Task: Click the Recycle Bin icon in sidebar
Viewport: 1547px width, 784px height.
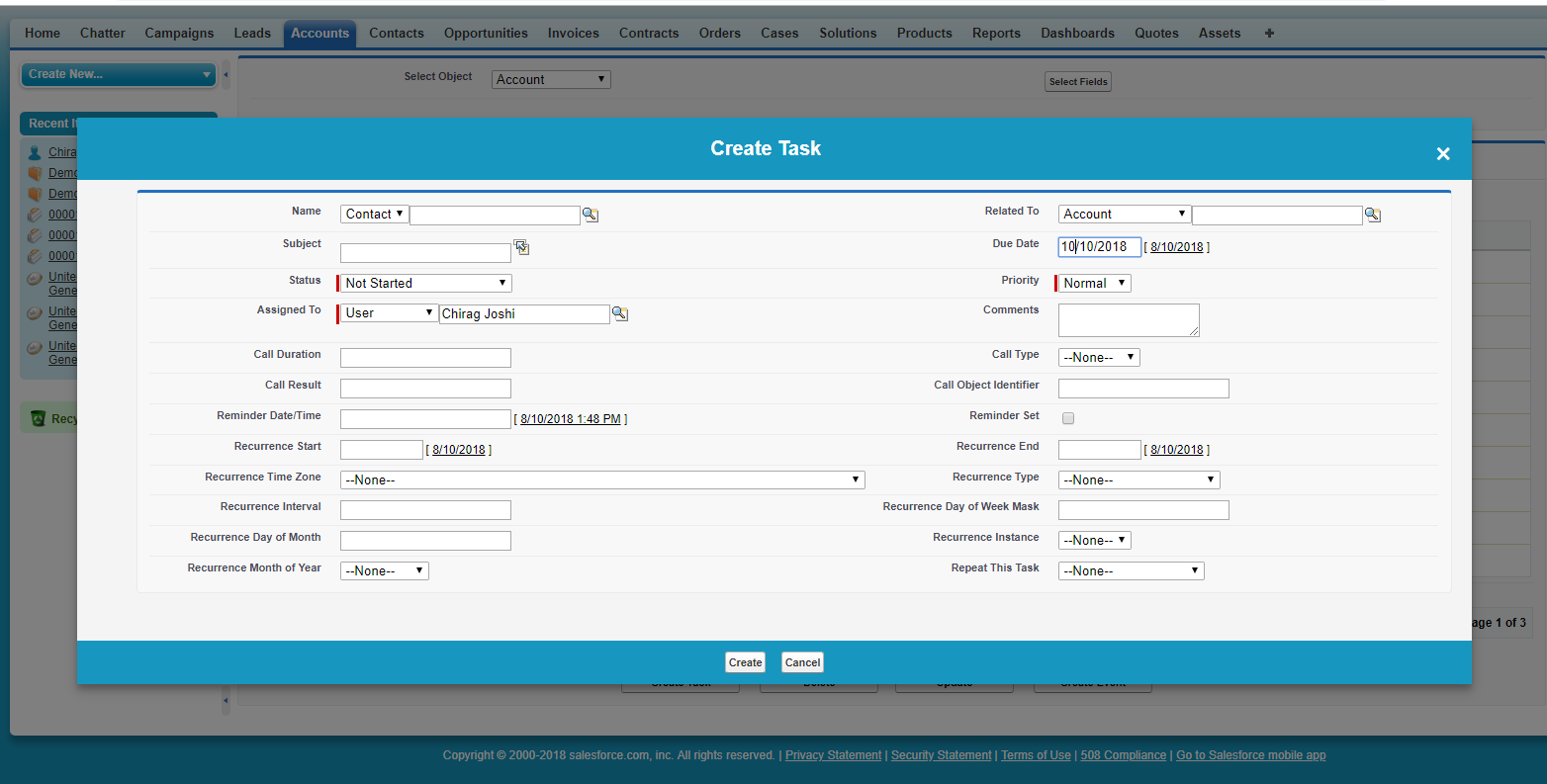Action: 38,418
